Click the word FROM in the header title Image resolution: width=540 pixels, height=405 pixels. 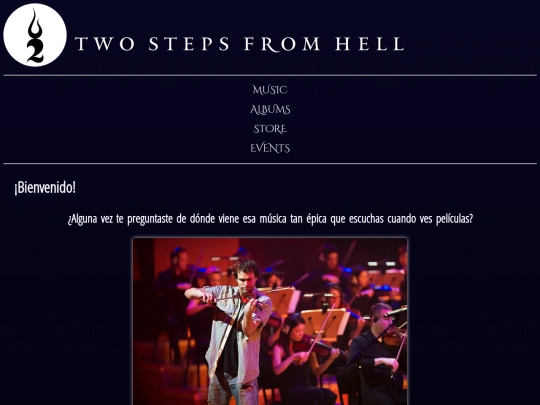tap(282, 44)
